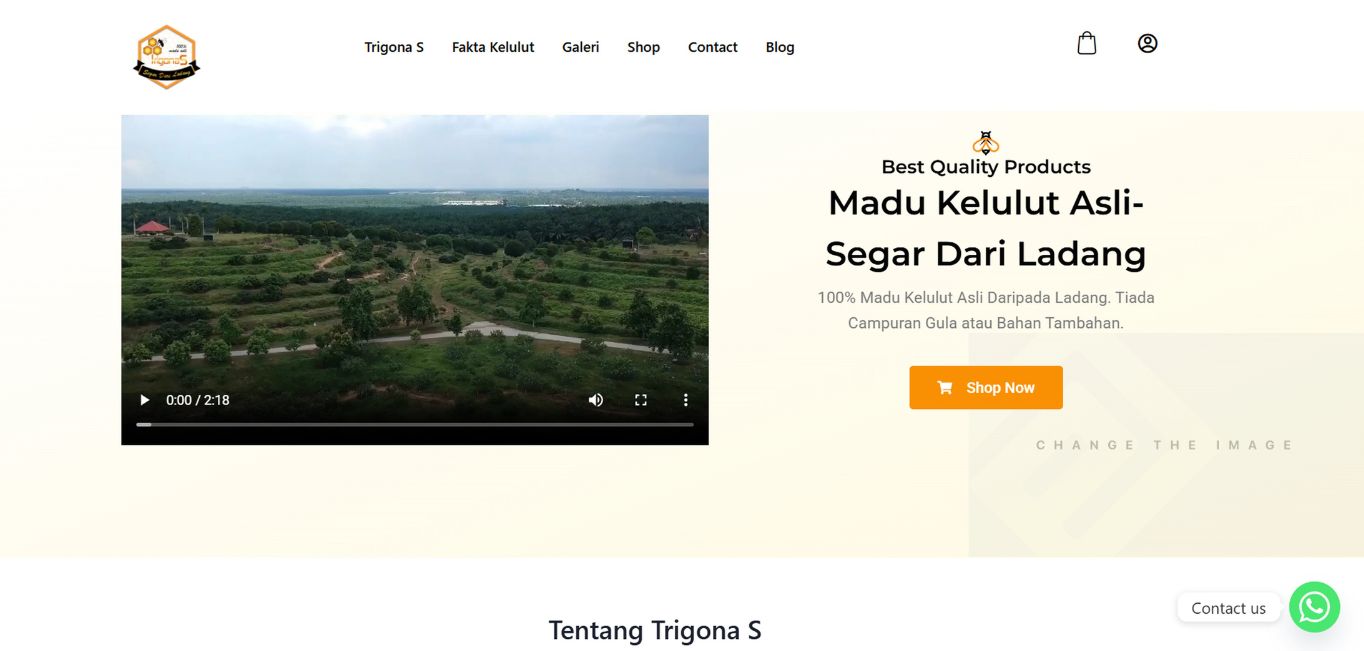Open the shopping bag cart icon

tap(1086, 43)
